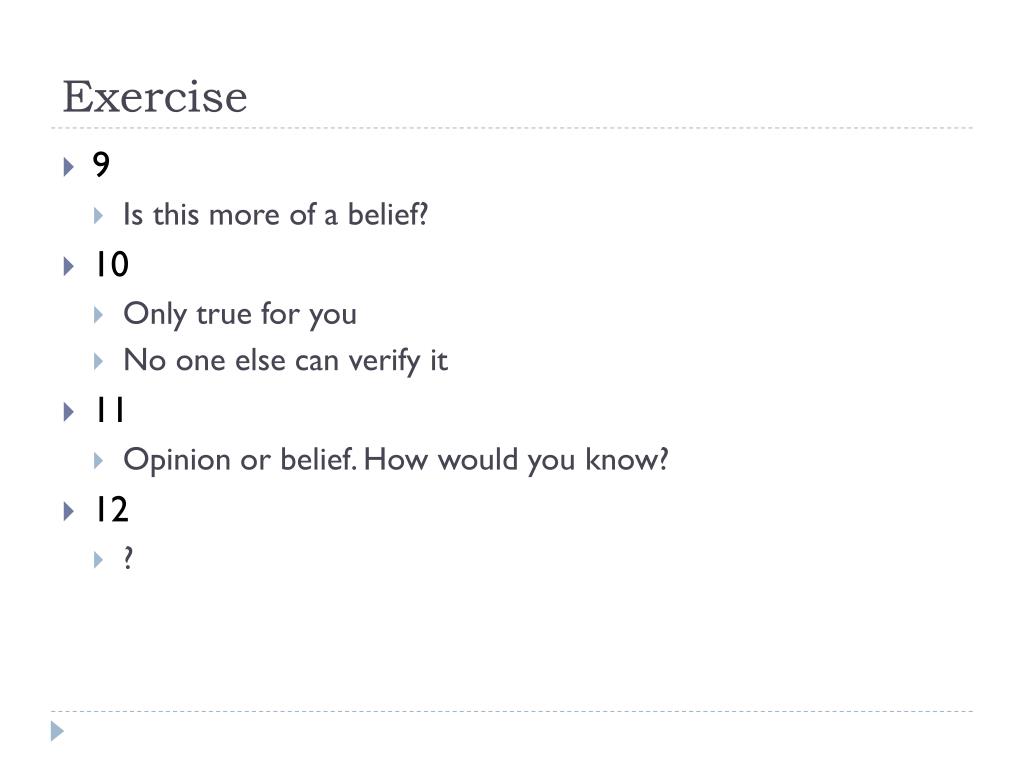Click the text 'Only true for you'

click(240, 315)
